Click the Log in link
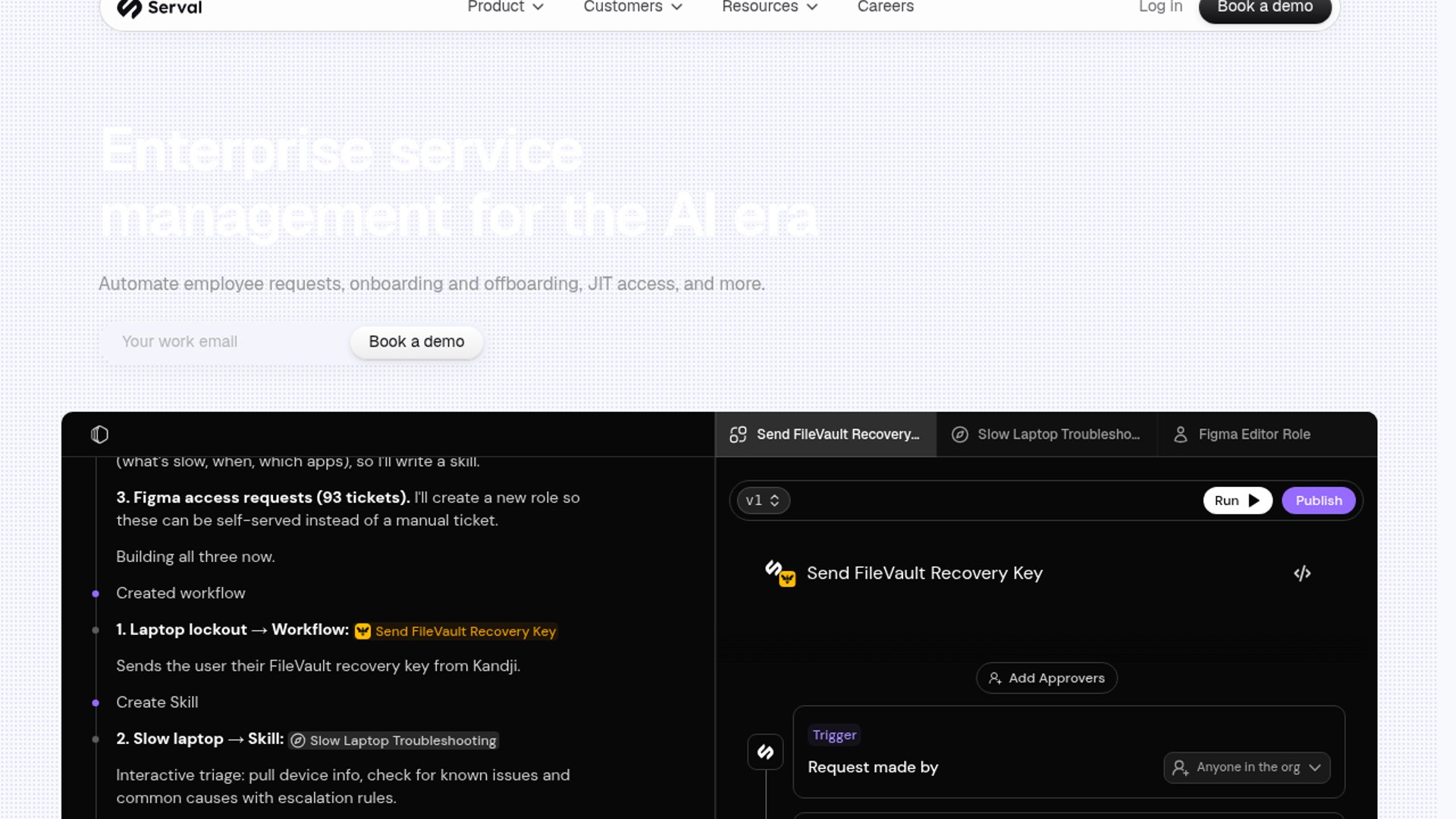1456x819 pixels. coord(1160,7)
